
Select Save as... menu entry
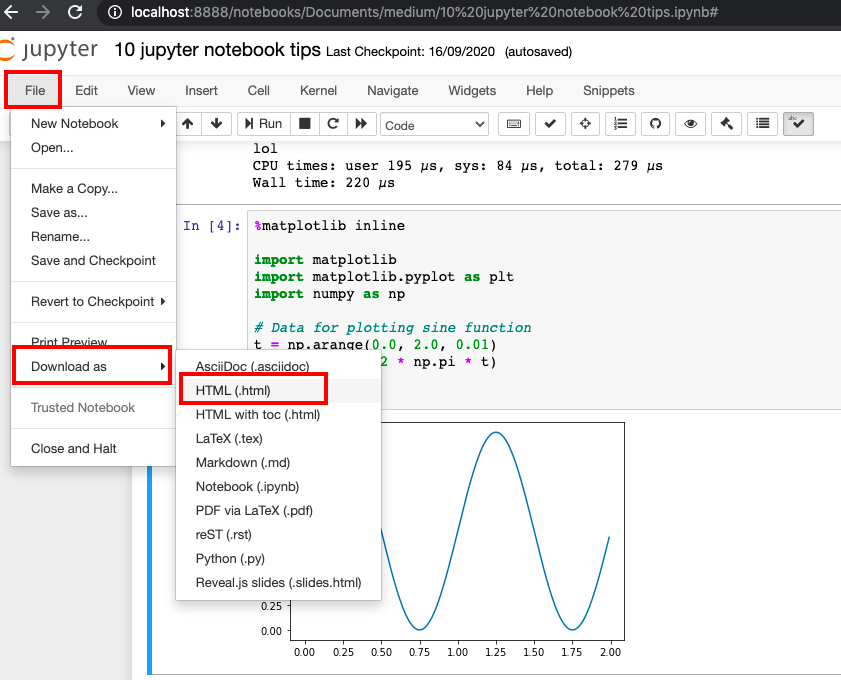click(x=93, y=213)
